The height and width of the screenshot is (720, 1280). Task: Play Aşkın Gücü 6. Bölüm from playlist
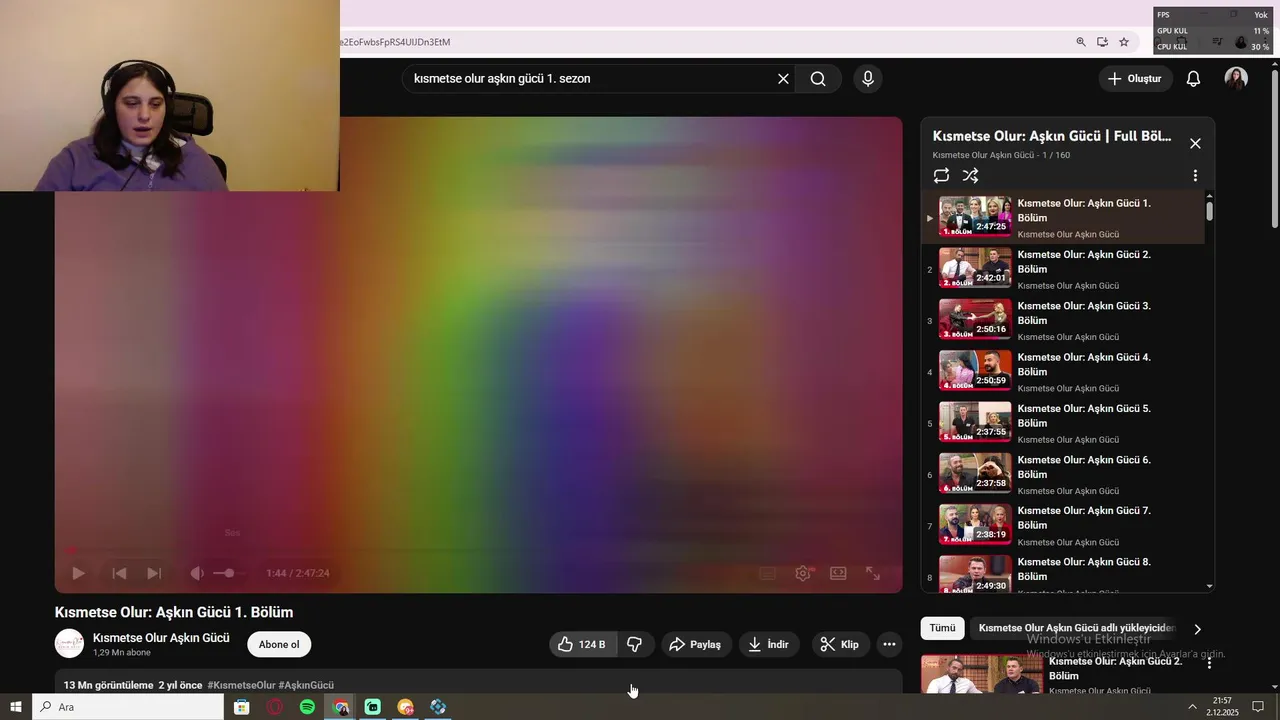(x=1063, y=474)
